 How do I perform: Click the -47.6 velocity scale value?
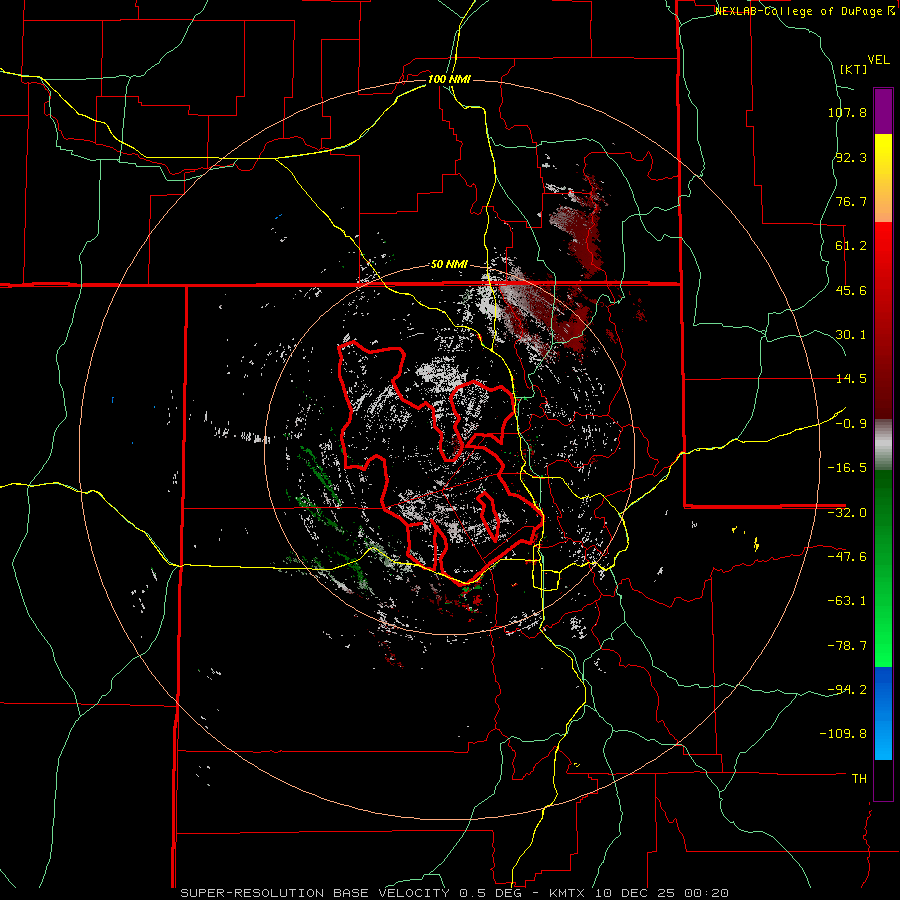pos(847,557)
